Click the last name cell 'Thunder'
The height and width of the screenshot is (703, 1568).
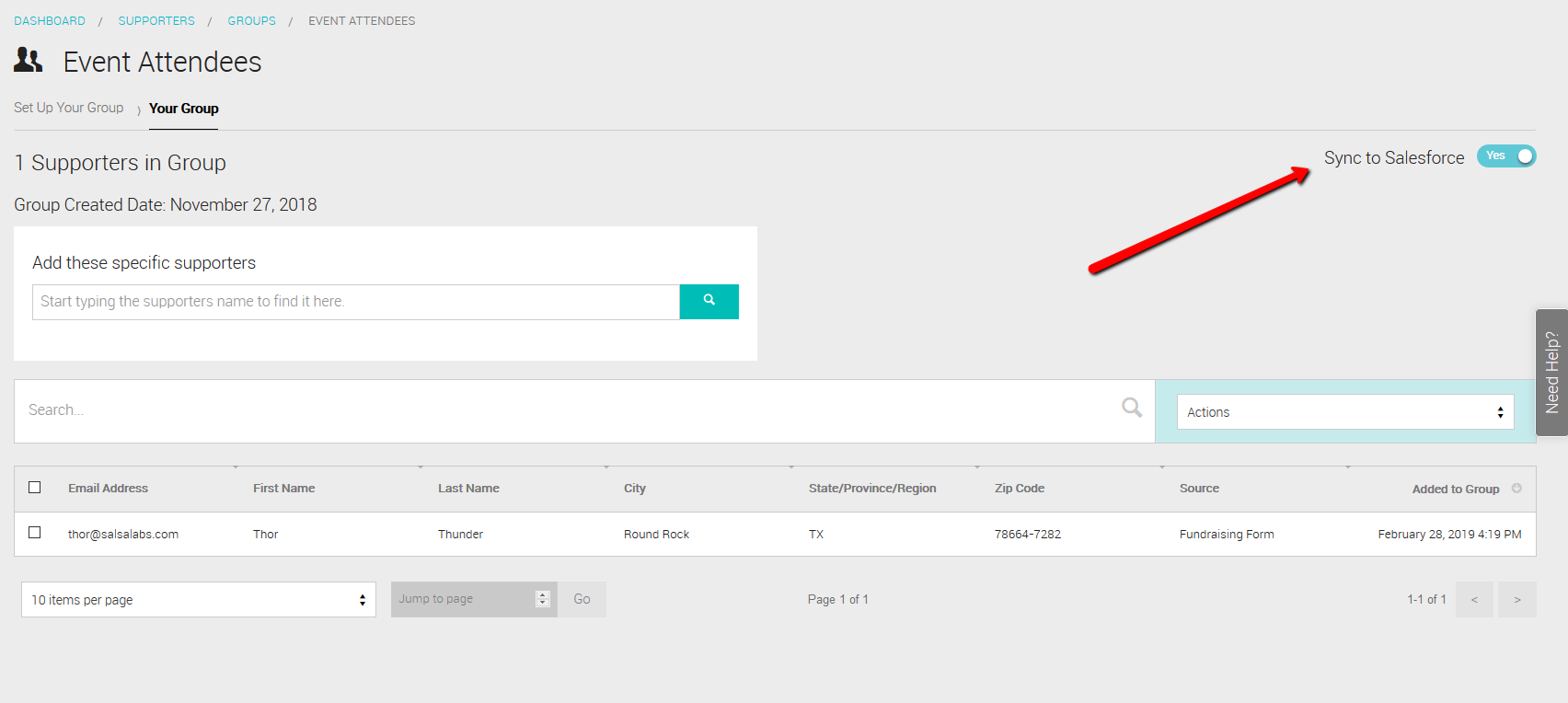(460, 535)
